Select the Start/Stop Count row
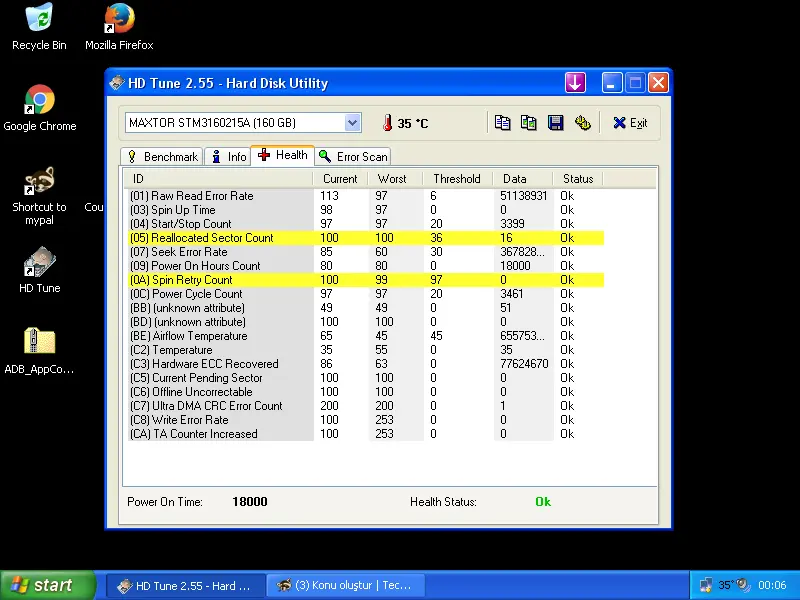 (x=366, y=224)
